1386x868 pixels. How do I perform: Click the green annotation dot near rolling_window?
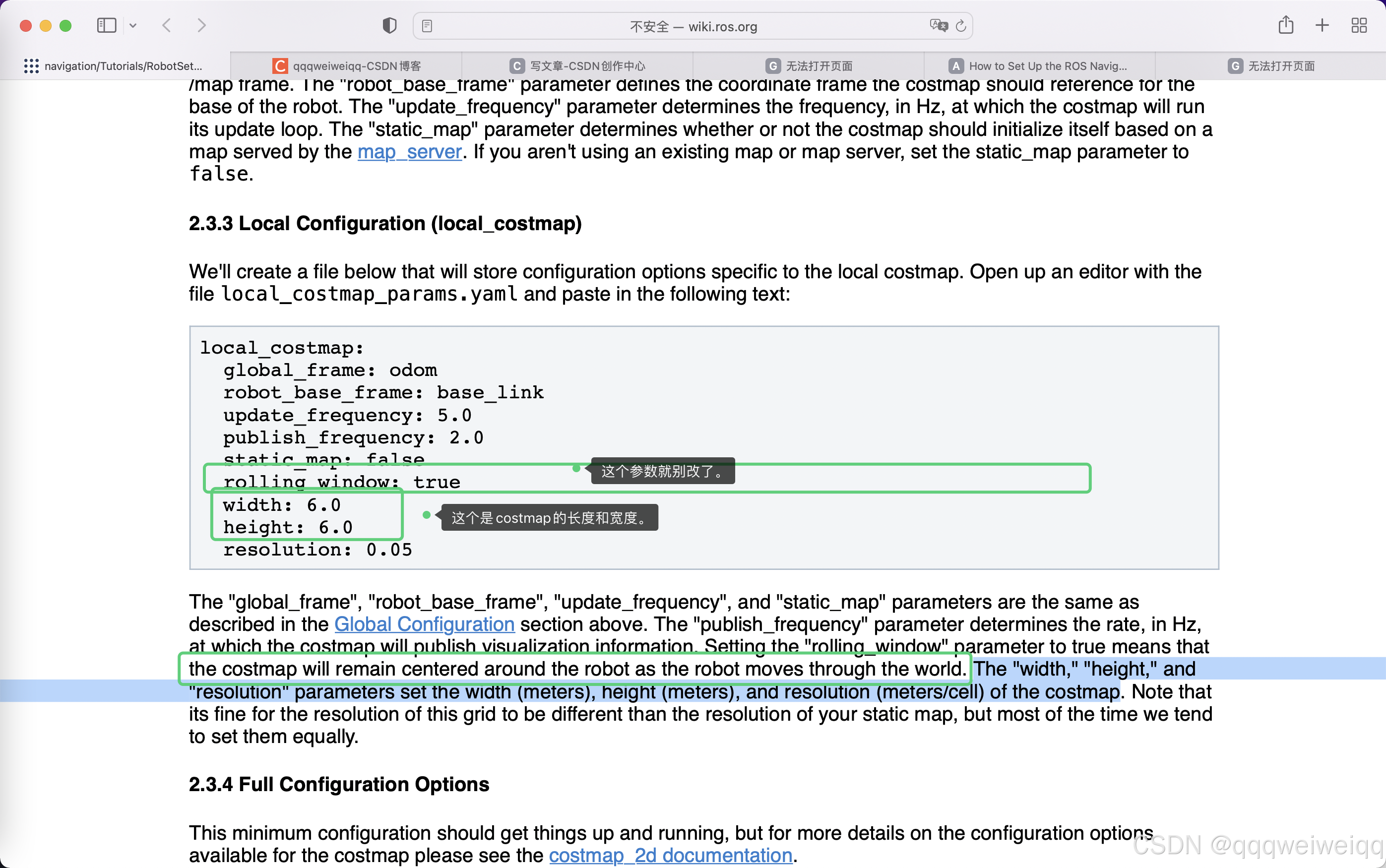[576, 468]
